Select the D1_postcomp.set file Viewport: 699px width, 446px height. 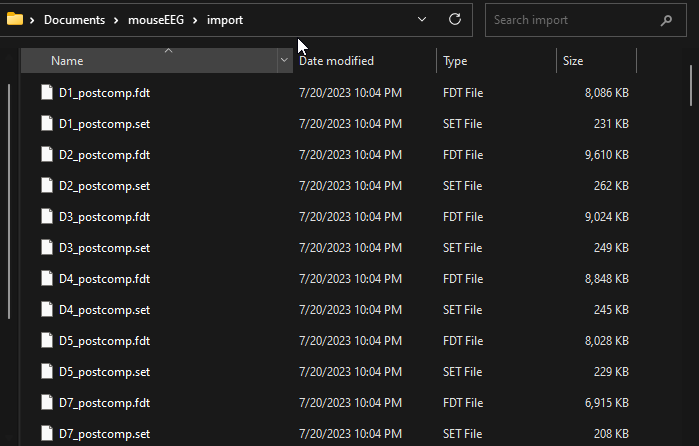pyautogui.click(x=104, y=124)
